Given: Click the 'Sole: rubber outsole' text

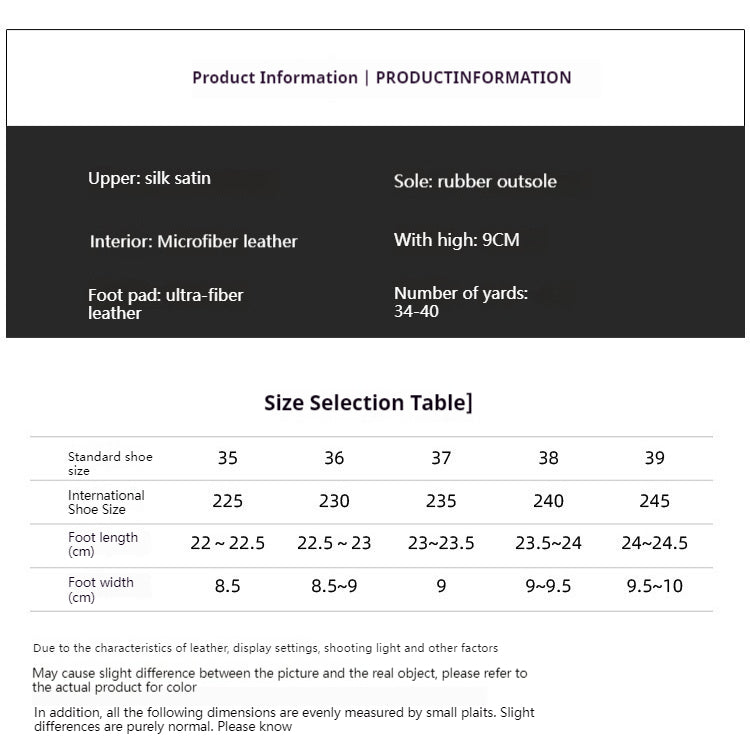Looking at the screenshot, I should click(x=475, y=181).
